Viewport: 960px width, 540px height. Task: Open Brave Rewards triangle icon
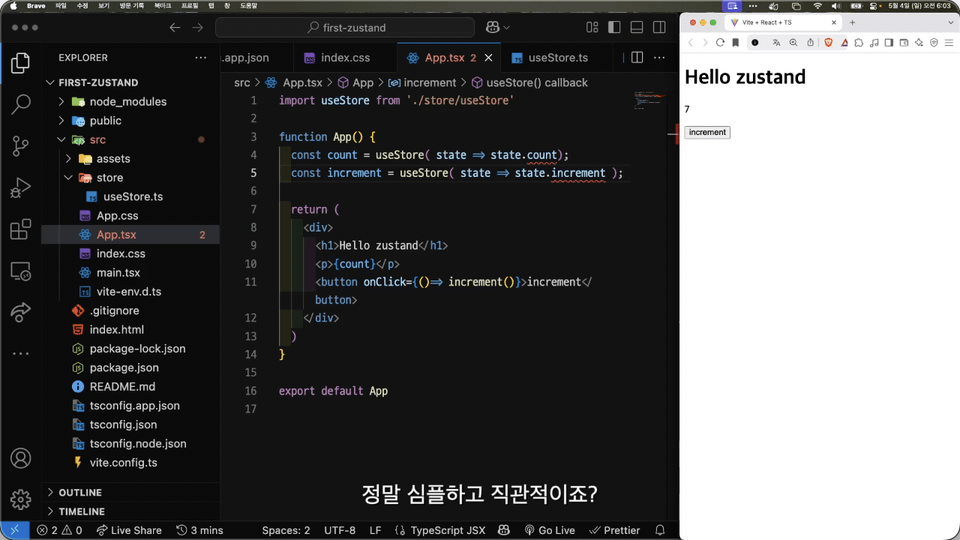pyautogui.click(x=844, y=43)
